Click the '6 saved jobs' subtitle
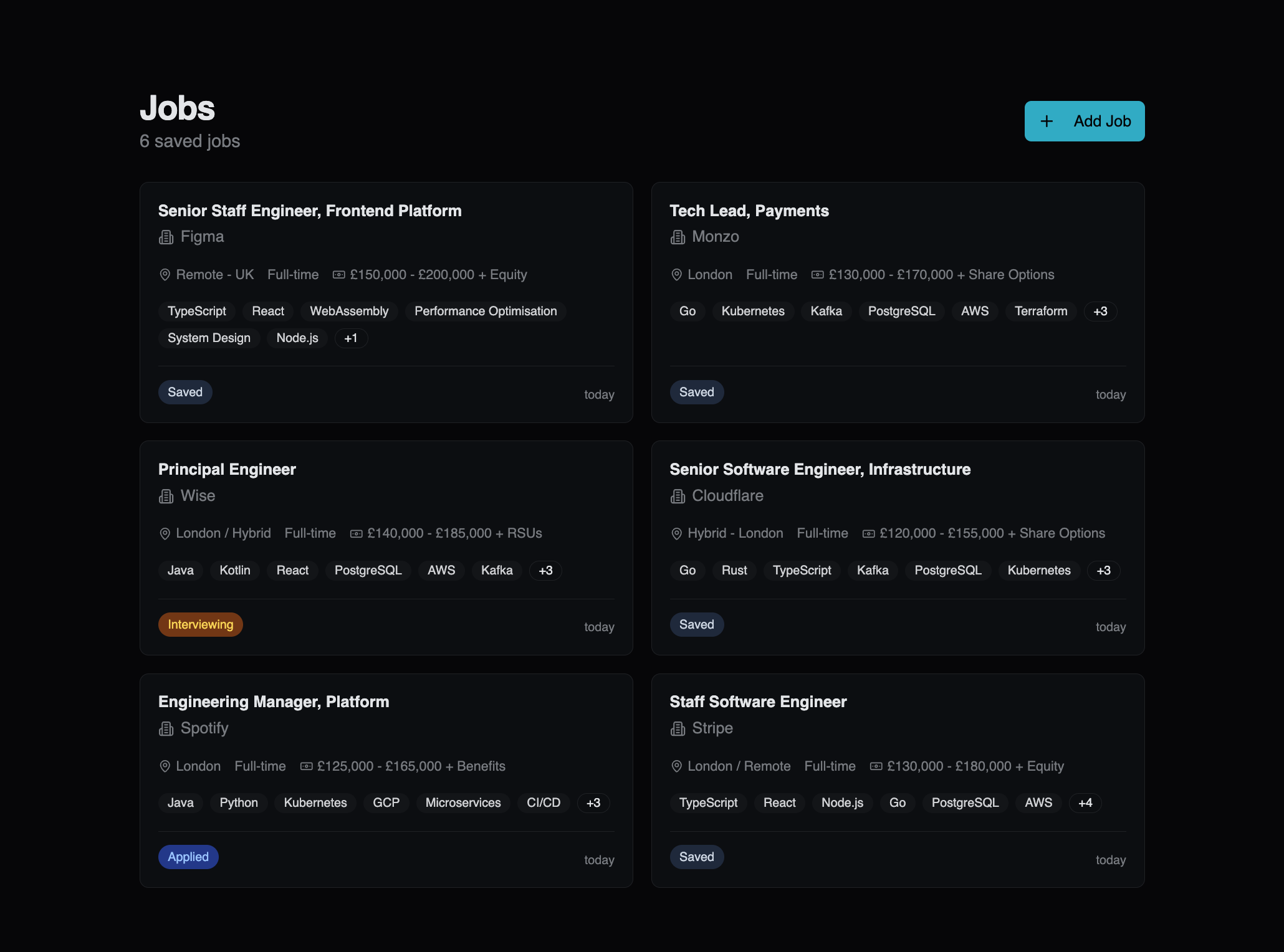 [x=189, y=141]
